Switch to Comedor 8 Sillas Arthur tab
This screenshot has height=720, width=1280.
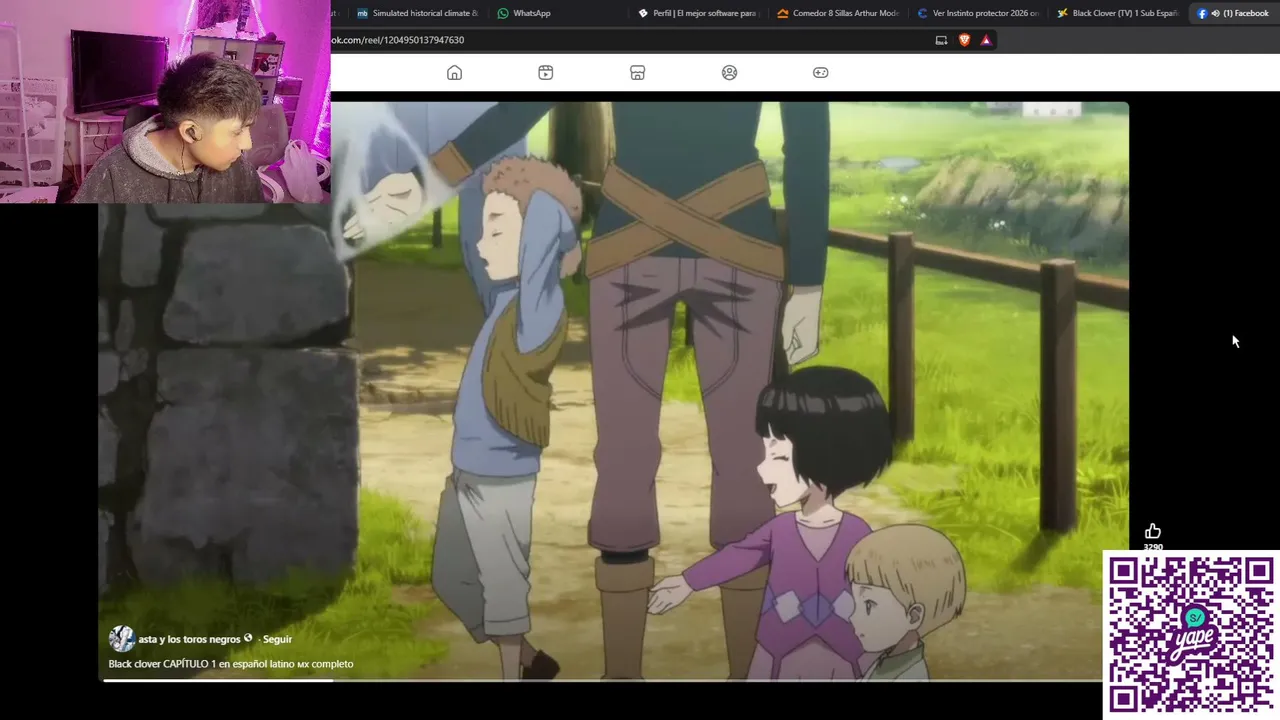pos(838,13)
